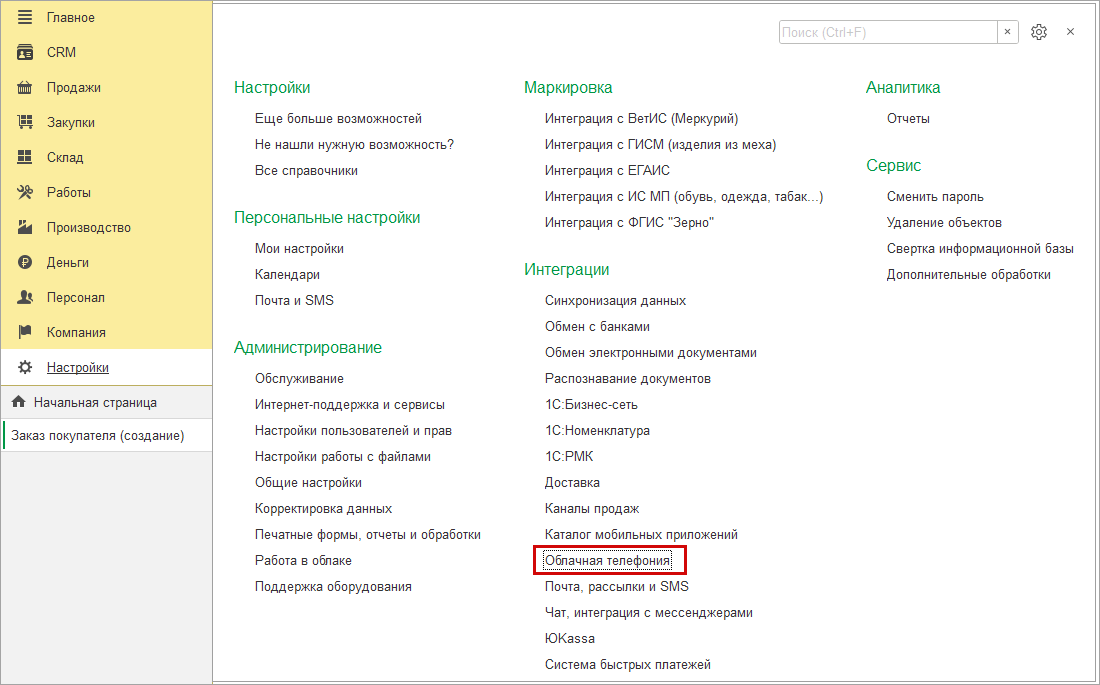This screenshot has width=1100, height=685.
Task: Open Каналы продаж
Action: pos(591,508)
